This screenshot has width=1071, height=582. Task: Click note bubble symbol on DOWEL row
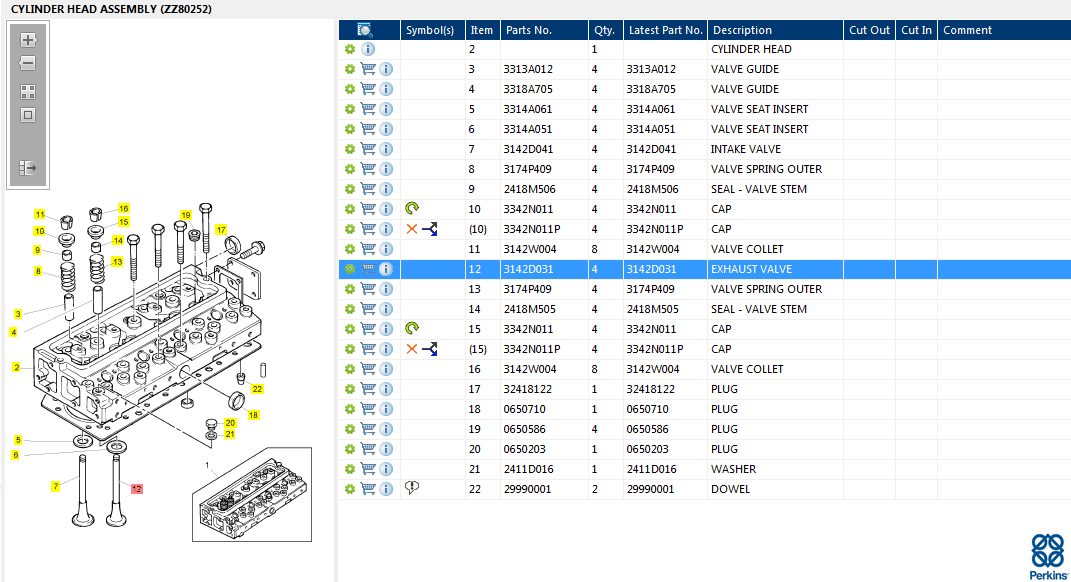click(412, 488)
